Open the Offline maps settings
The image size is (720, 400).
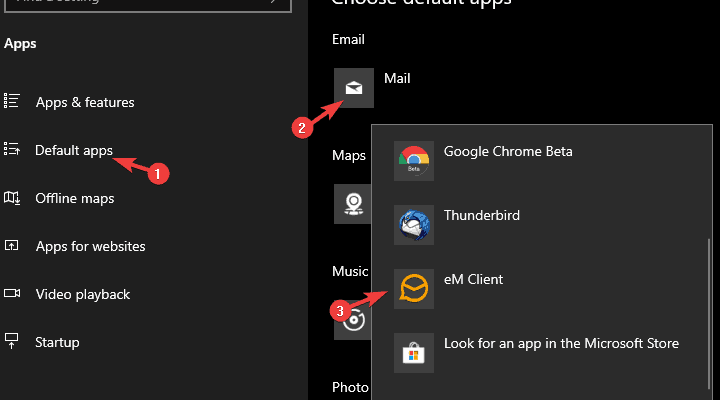pyautogui.click(x=75, y=198)
